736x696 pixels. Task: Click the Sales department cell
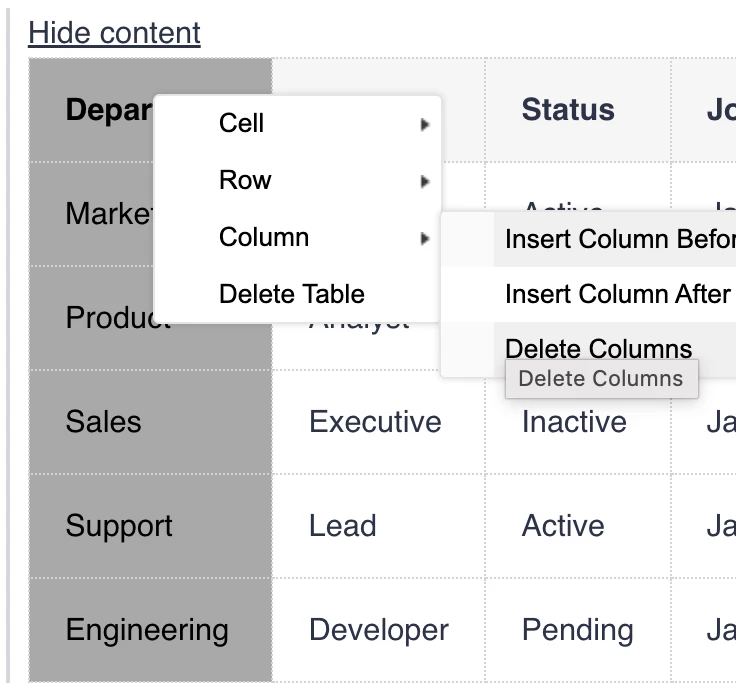point(103,421)
